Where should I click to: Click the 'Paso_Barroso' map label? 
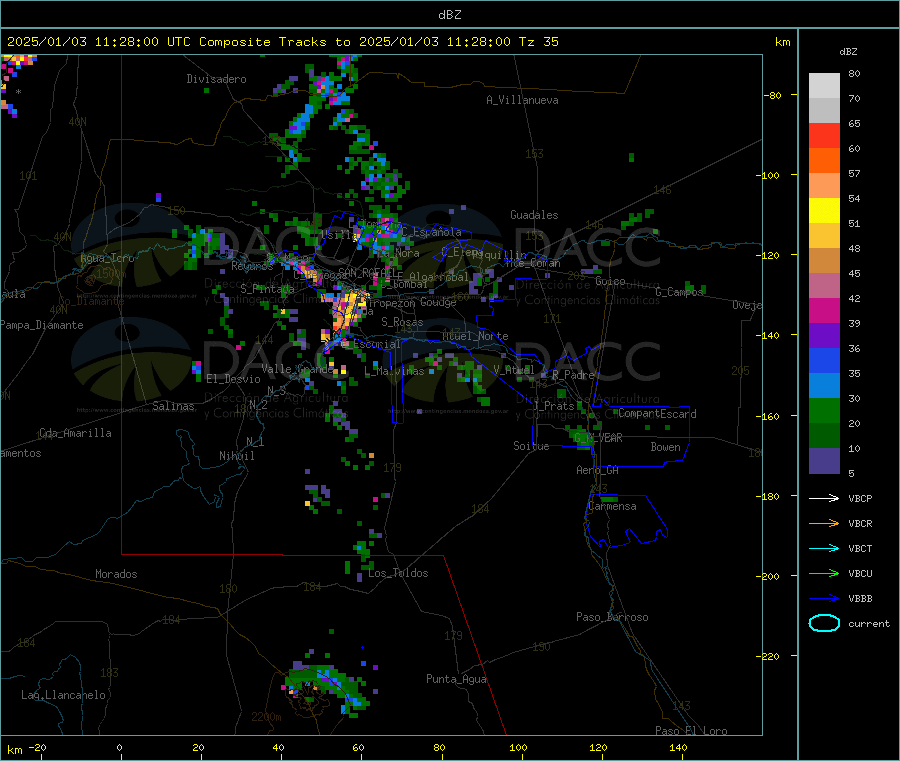click(x=612, y=617)
